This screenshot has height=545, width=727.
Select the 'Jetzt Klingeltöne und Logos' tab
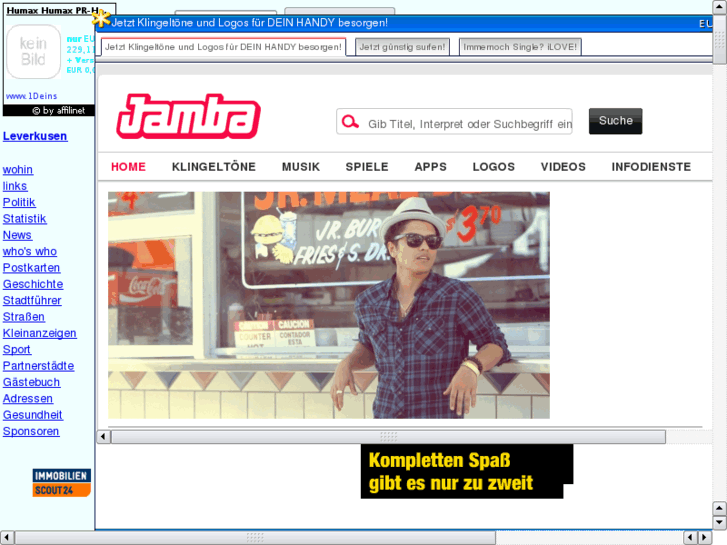(x=223, y=47)
